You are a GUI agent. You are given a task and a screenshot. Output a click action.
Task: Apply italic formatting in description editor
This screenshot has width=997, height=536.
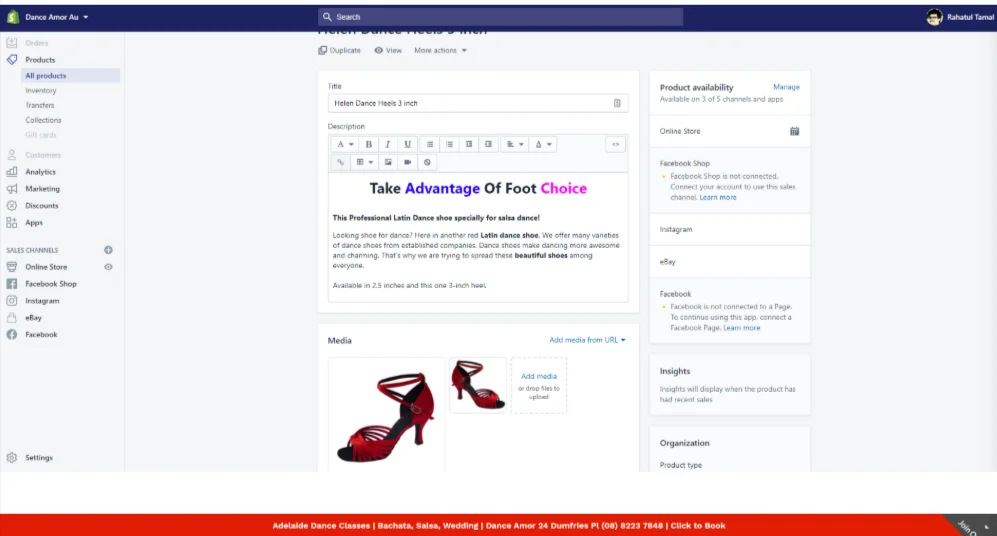[387, 144]
